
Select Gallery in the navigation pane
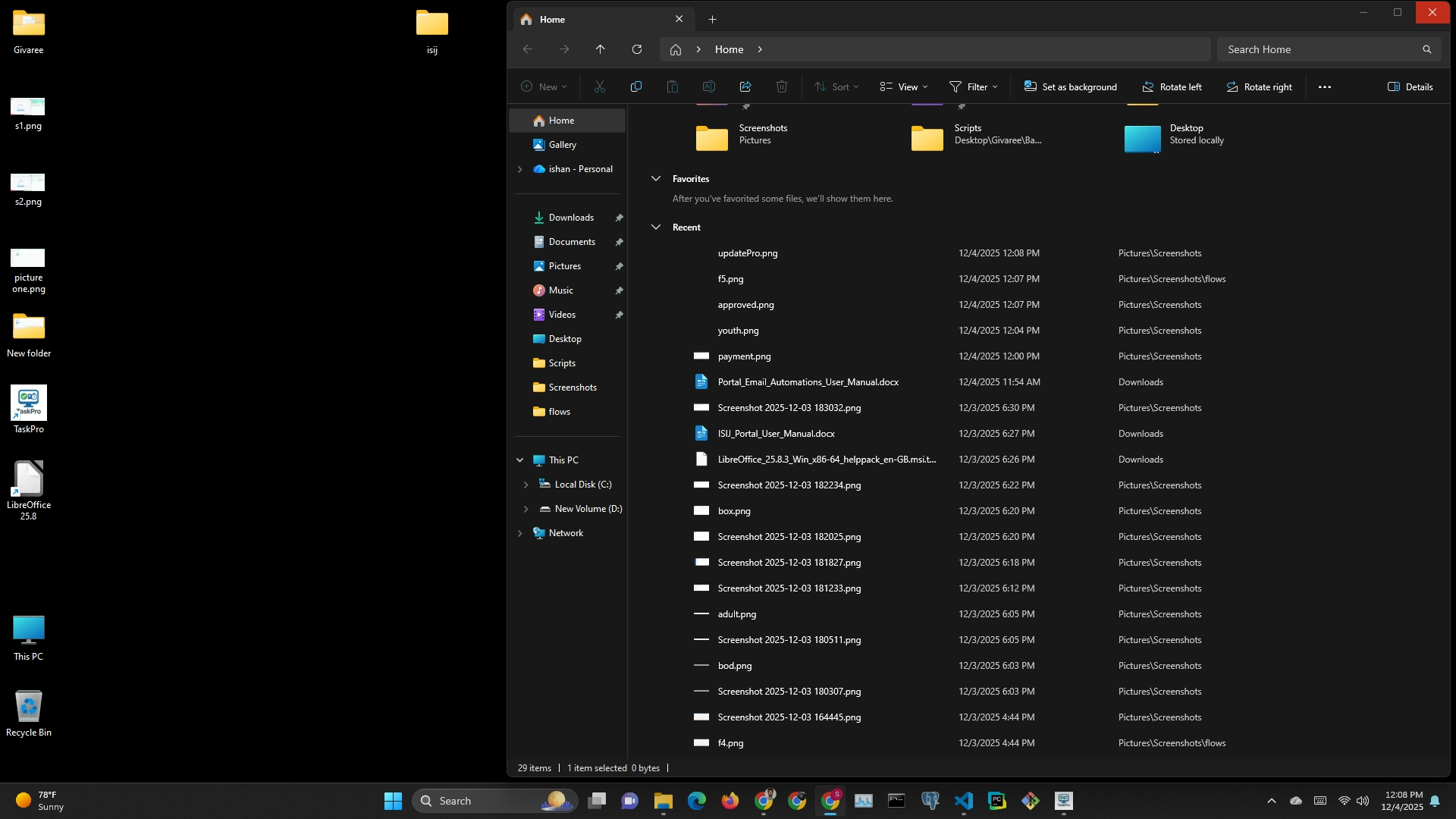tap(563, 145)
